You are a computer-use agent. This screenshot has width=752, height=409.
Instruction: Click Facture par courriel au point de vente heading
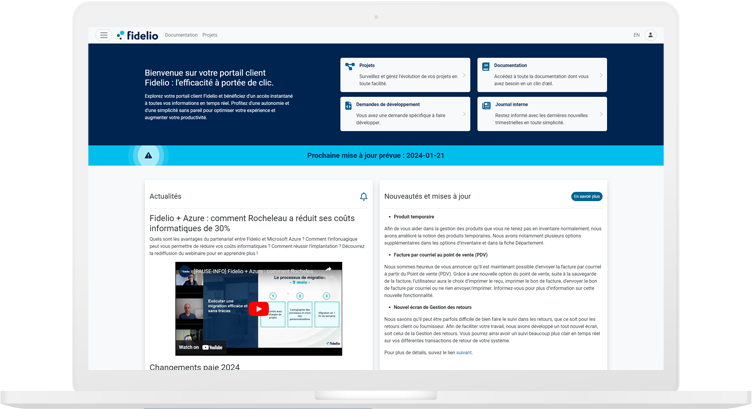[440, 255]
